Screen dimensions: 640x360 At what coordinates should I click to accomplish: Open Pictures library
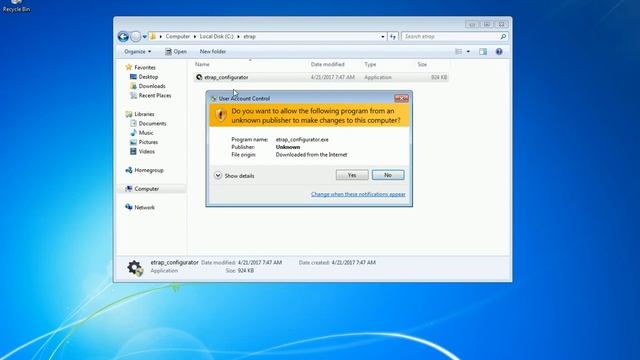click(x=148, y=142)
